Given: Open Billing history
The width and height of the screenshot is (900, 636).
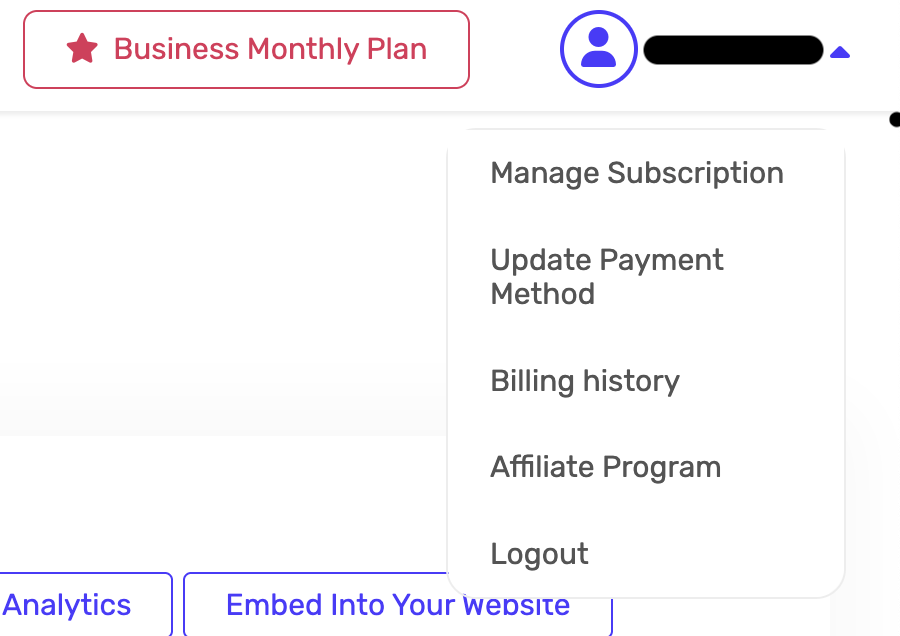Looking at the screenshot, I should [x=585, y=381].
